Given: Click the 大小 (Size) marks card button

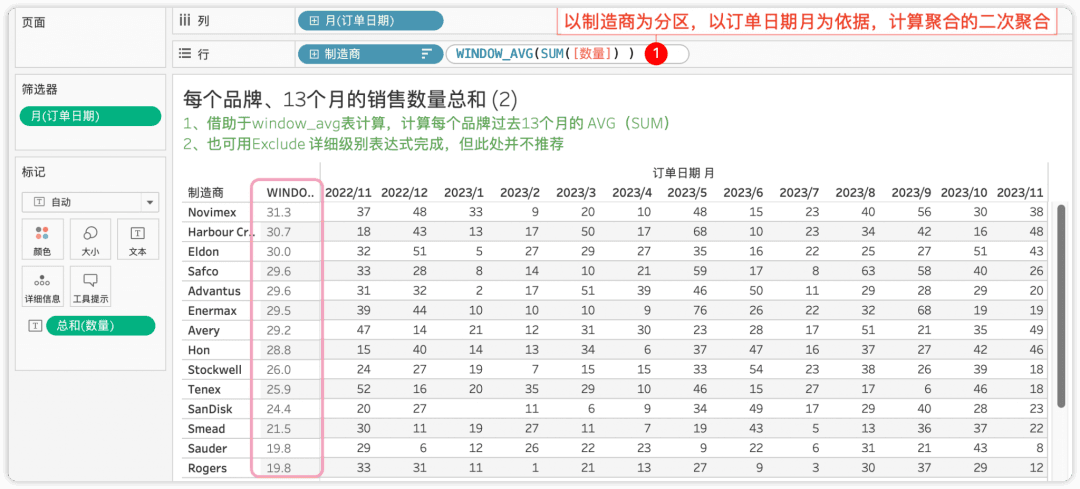Looking at the screenshot, I should click(90, 238).
